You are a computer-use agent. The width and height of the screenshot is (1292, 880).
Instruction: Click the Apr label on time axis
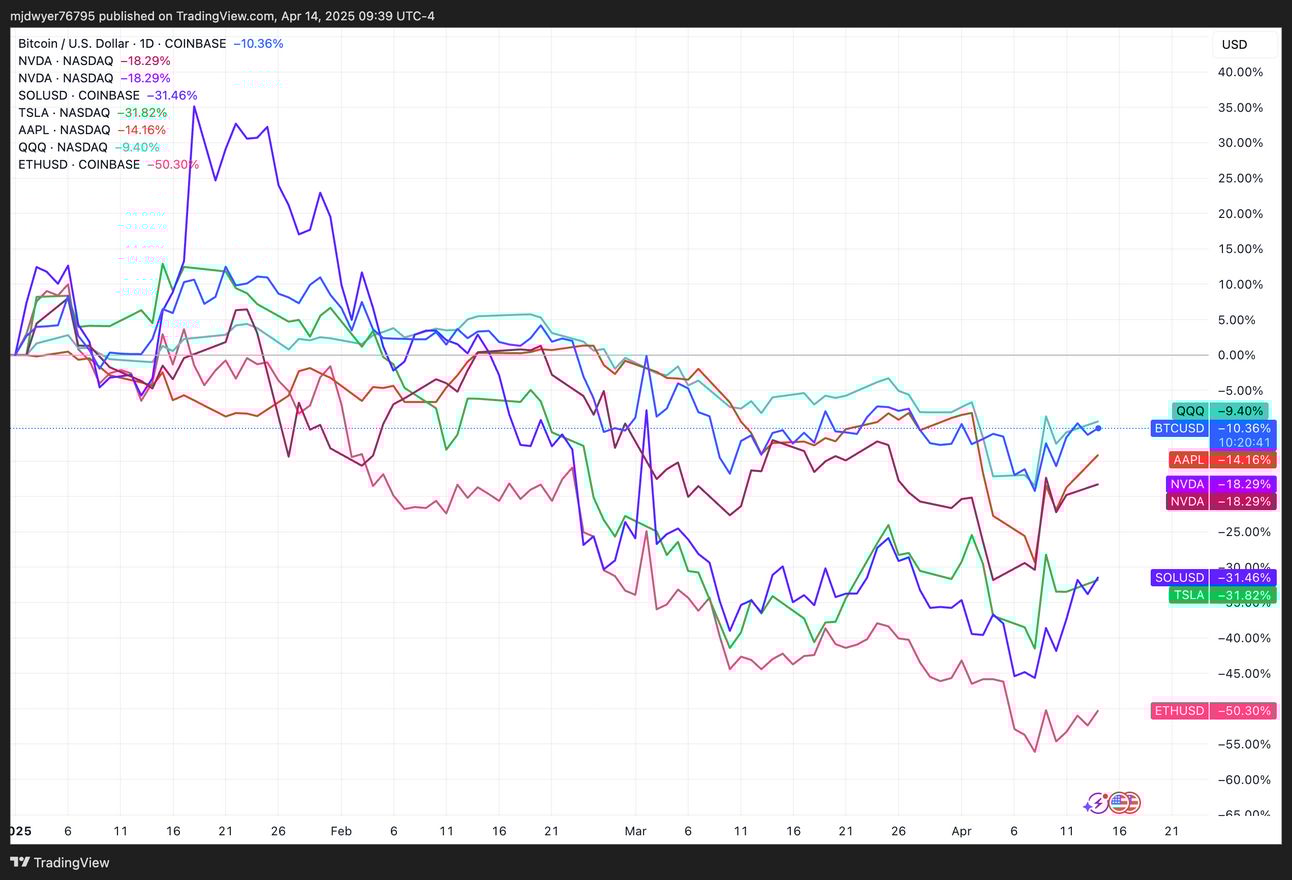click(962, 831)
